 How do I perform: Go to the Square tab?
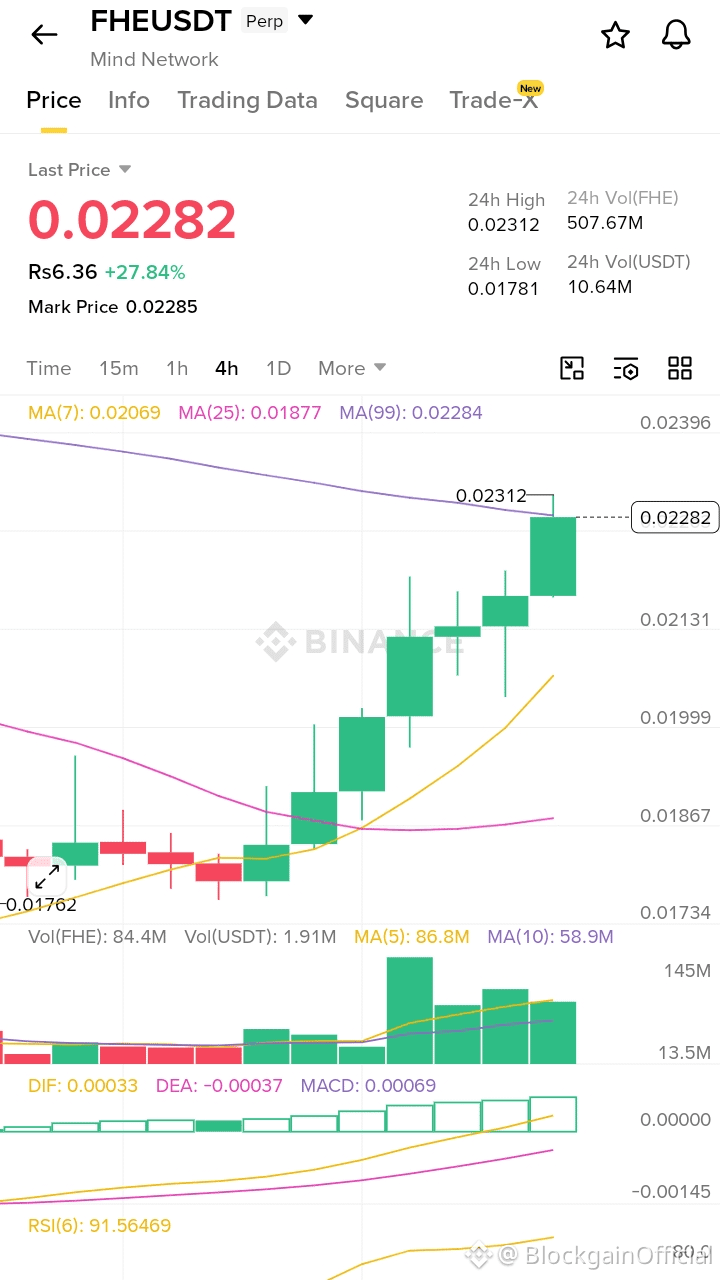tap(384, 100)
